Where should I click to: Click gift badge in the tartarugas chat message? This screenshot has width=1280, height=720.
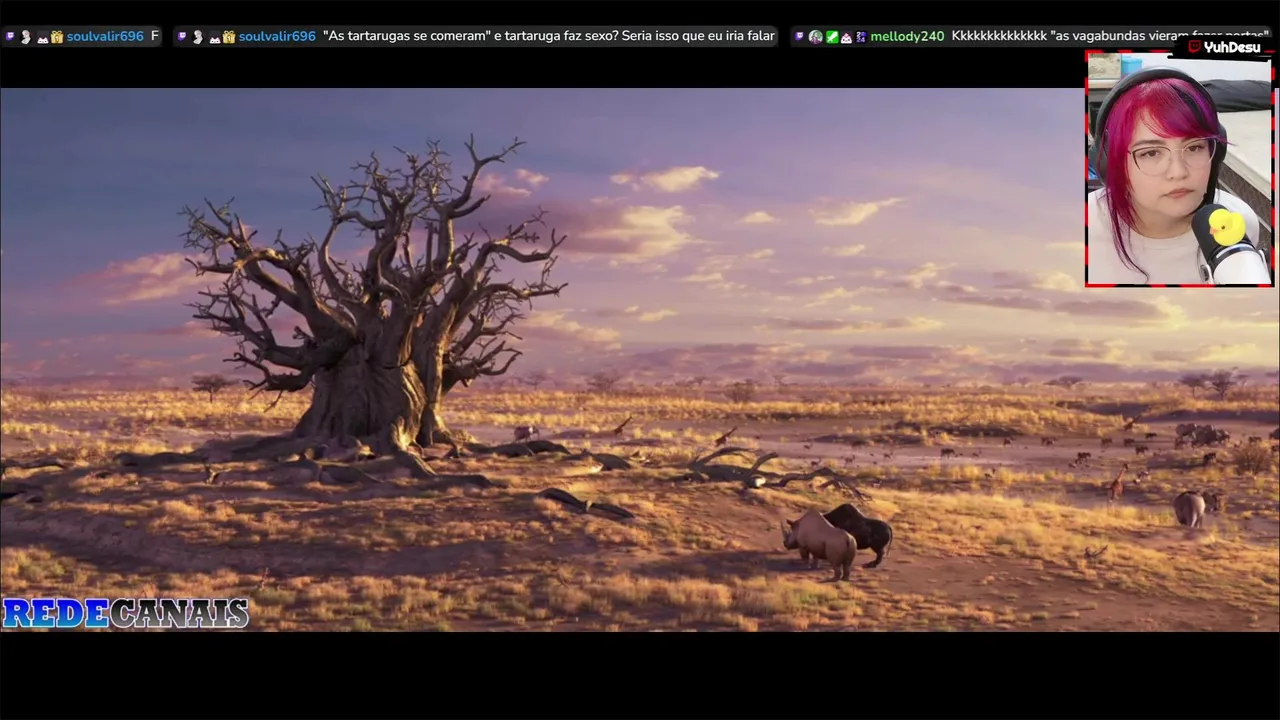point(229,37)
